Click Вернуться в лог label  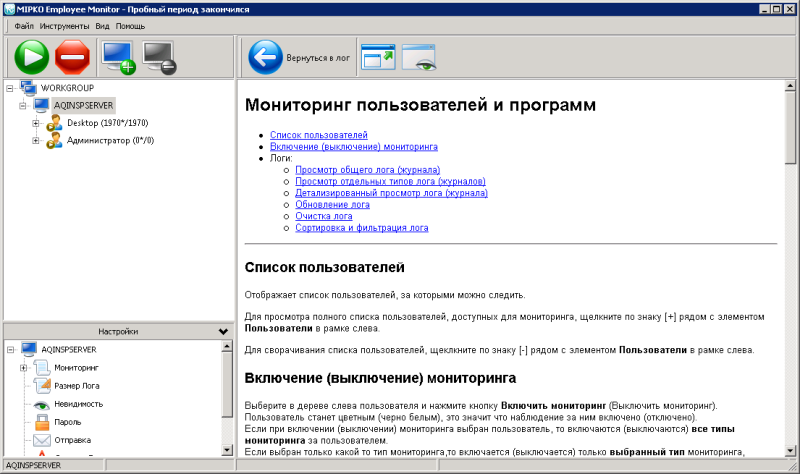click(x=318, y=58)
